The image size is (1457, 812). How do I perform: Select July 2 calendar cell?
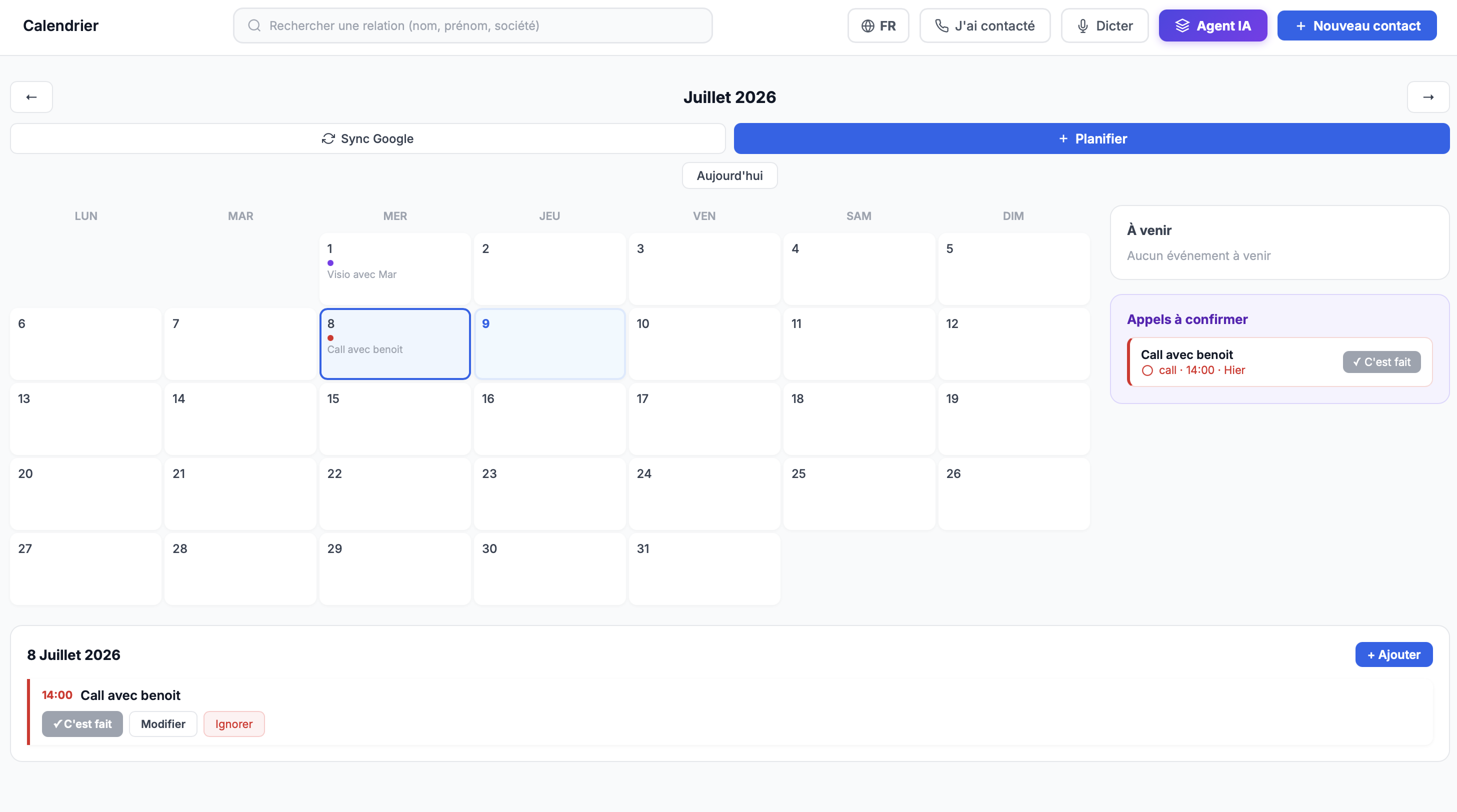point(550,269)
